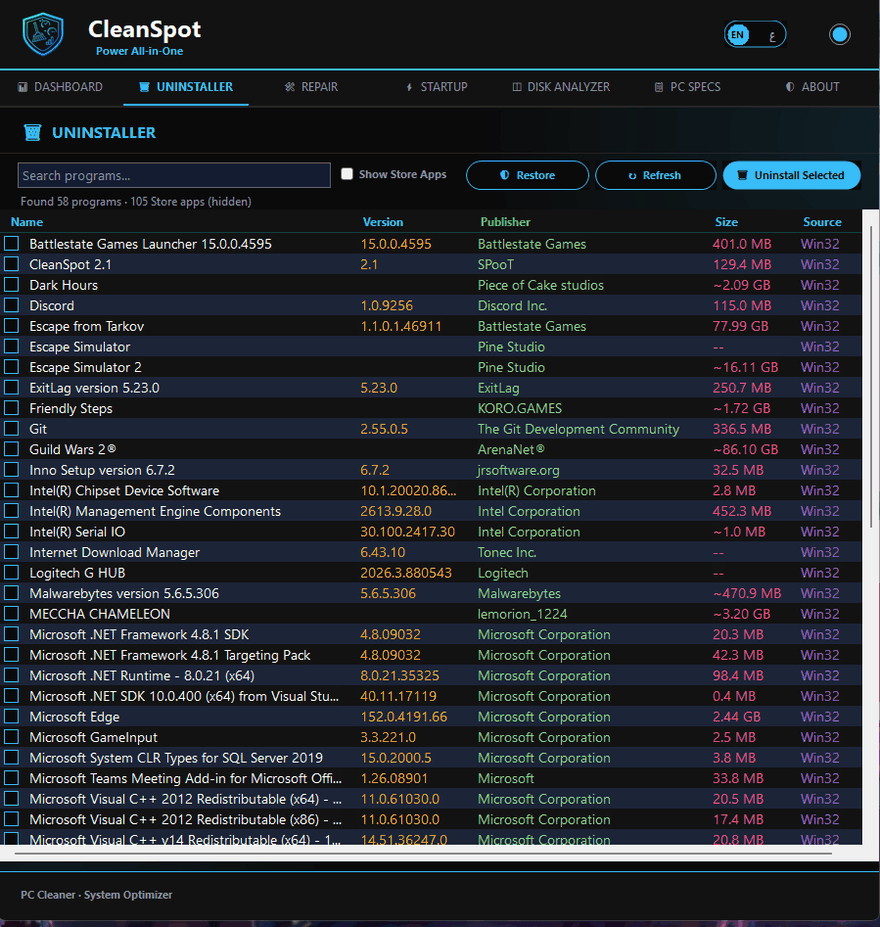Click the Restore button

click(x=528, y=175)
